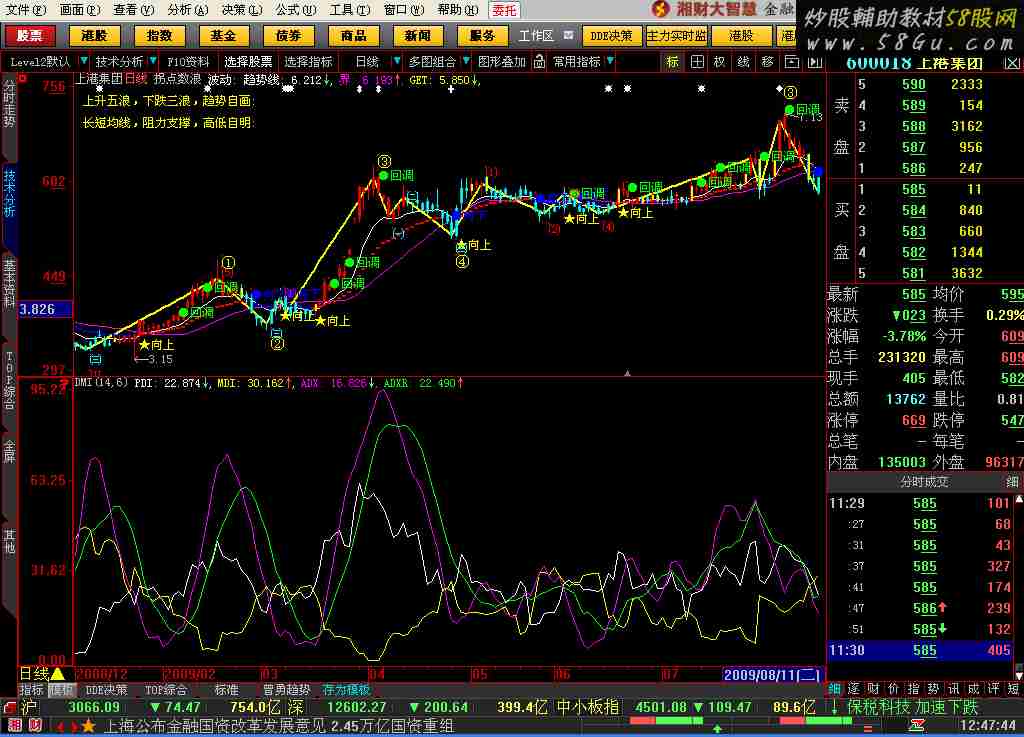Toggle the highlighted 标 marker icon
1024x737 pixels.
[x=673, y=62]
